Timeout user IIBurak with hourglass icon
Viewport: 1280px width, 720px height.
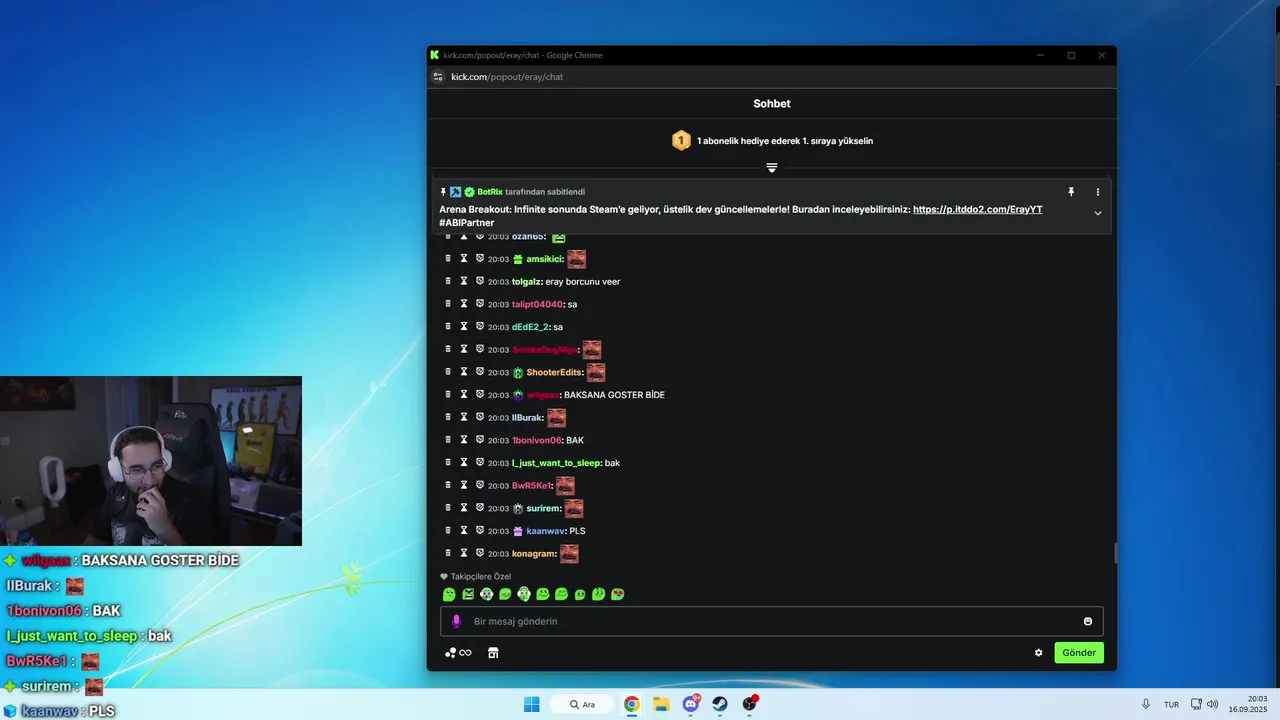pos(464,417)
